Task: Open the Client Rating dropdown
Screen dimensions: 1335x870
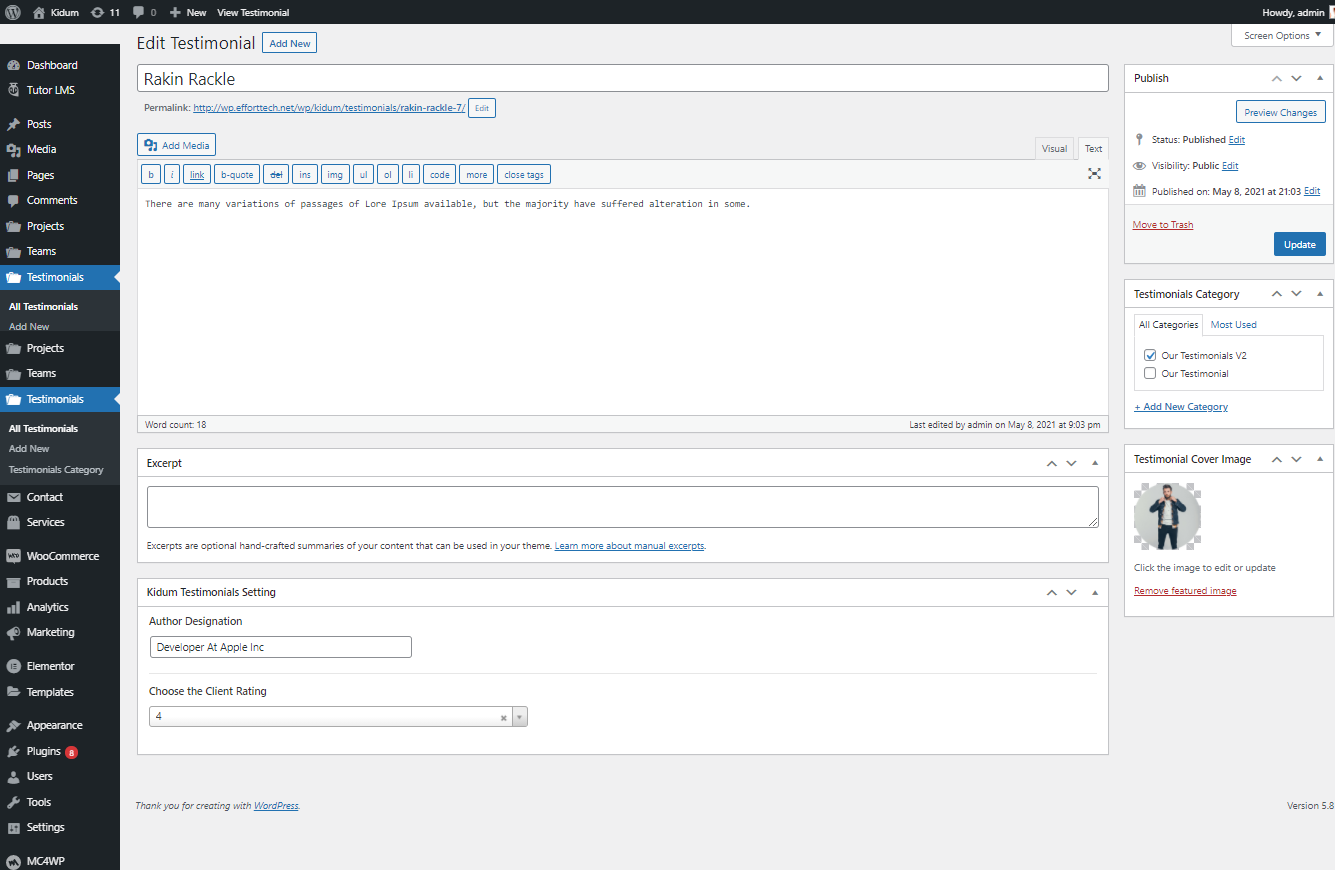Action: coord(338,717)
